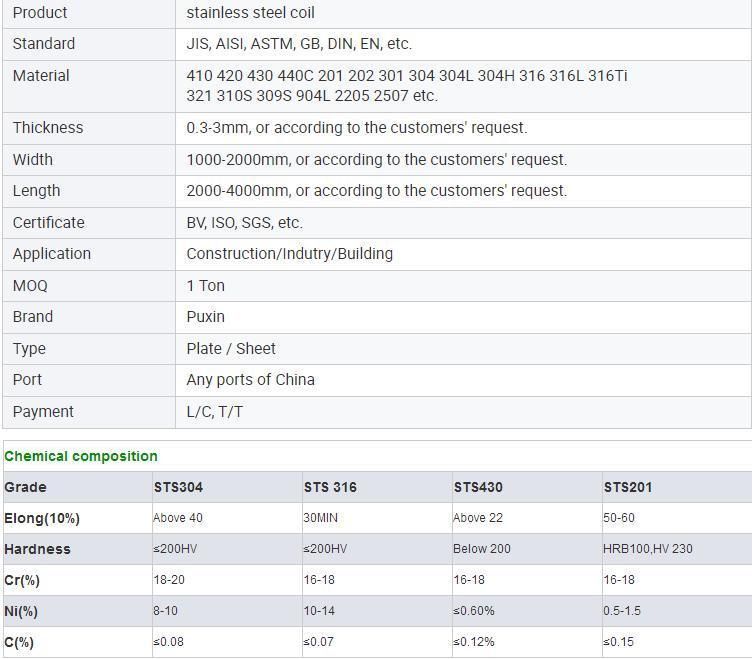
Task: Click the green 'Chemical composition' heading
Action: point(81,456)
